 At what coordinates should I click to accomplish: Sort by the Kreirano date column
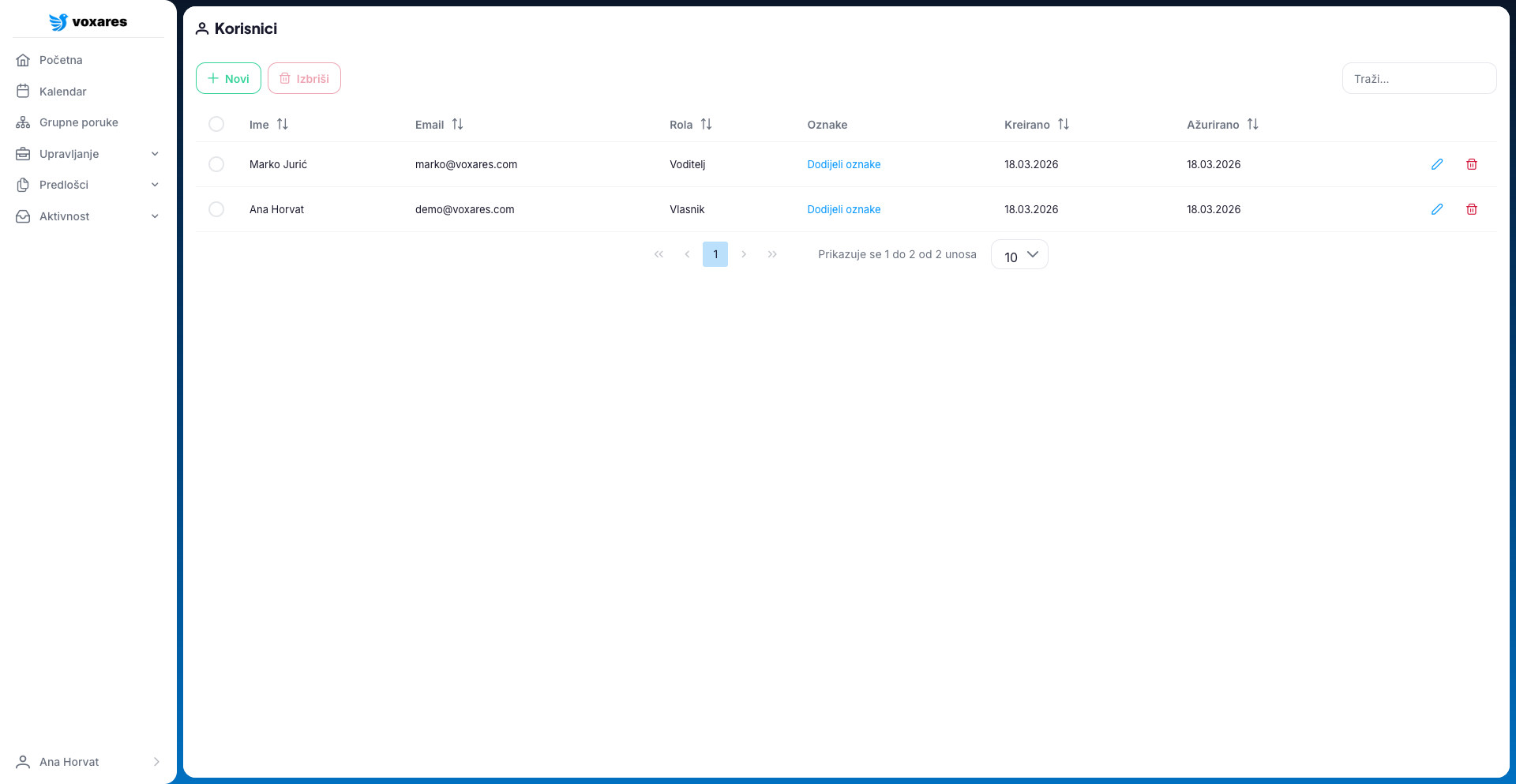click(1063, 125)
